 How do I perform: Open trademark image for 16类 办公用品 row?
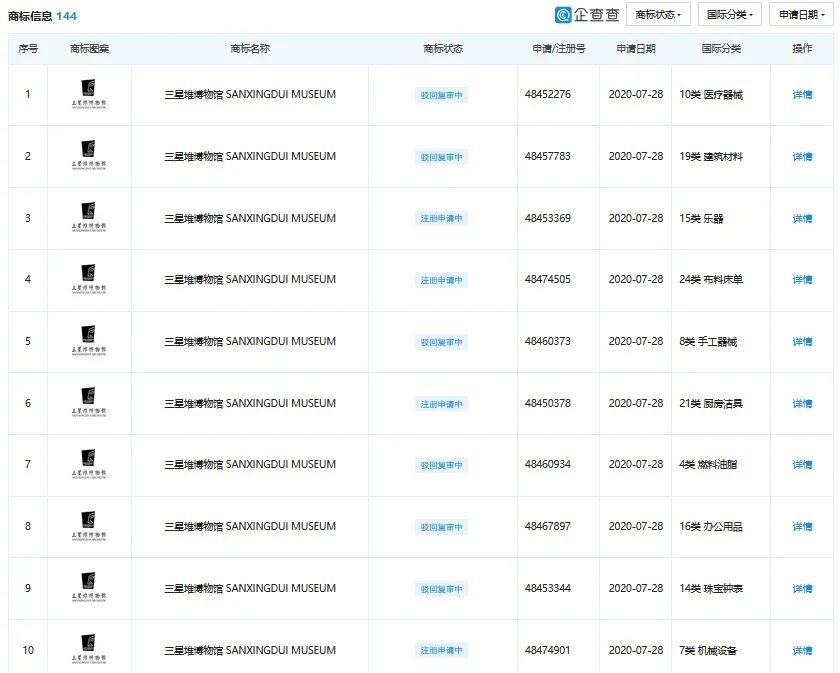(x=89, y=526)
